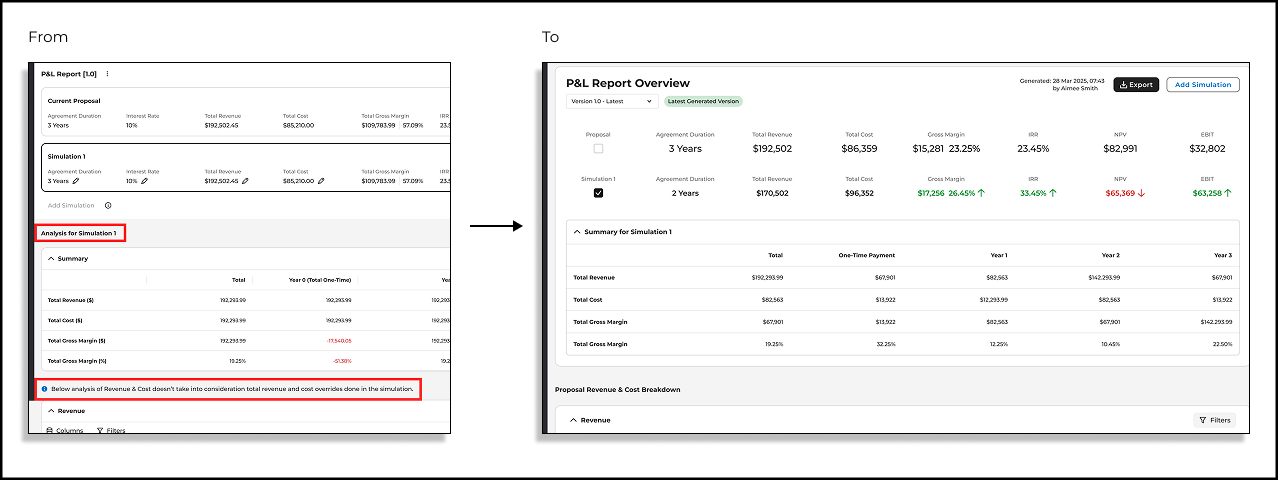Uncheck the Simulation 1 checkbox
Image resolution: width=1278 pixels, height=480 pixels.
[x=598, y=193]
